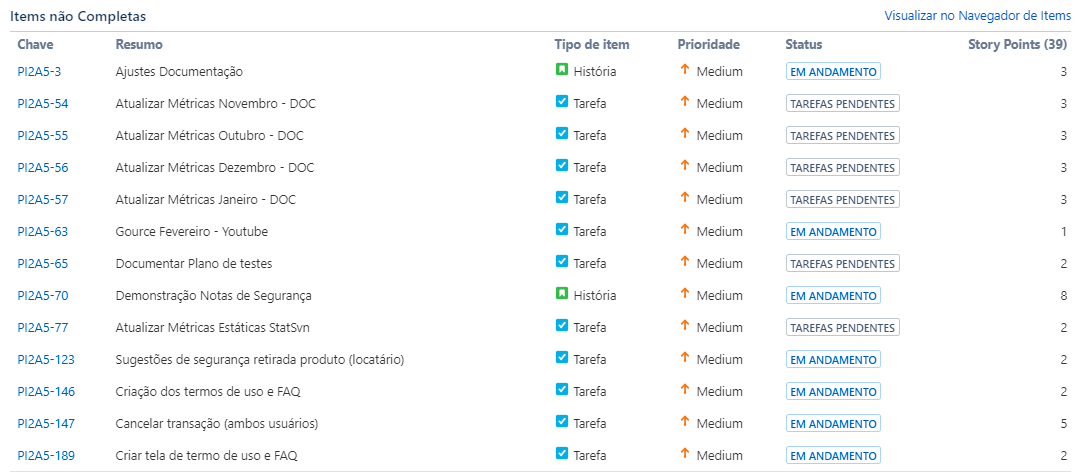Click the TAREFAS PENDENTES badge for PI2A5-55
This screenshot has width=1086, height=474.
[843, 136]
